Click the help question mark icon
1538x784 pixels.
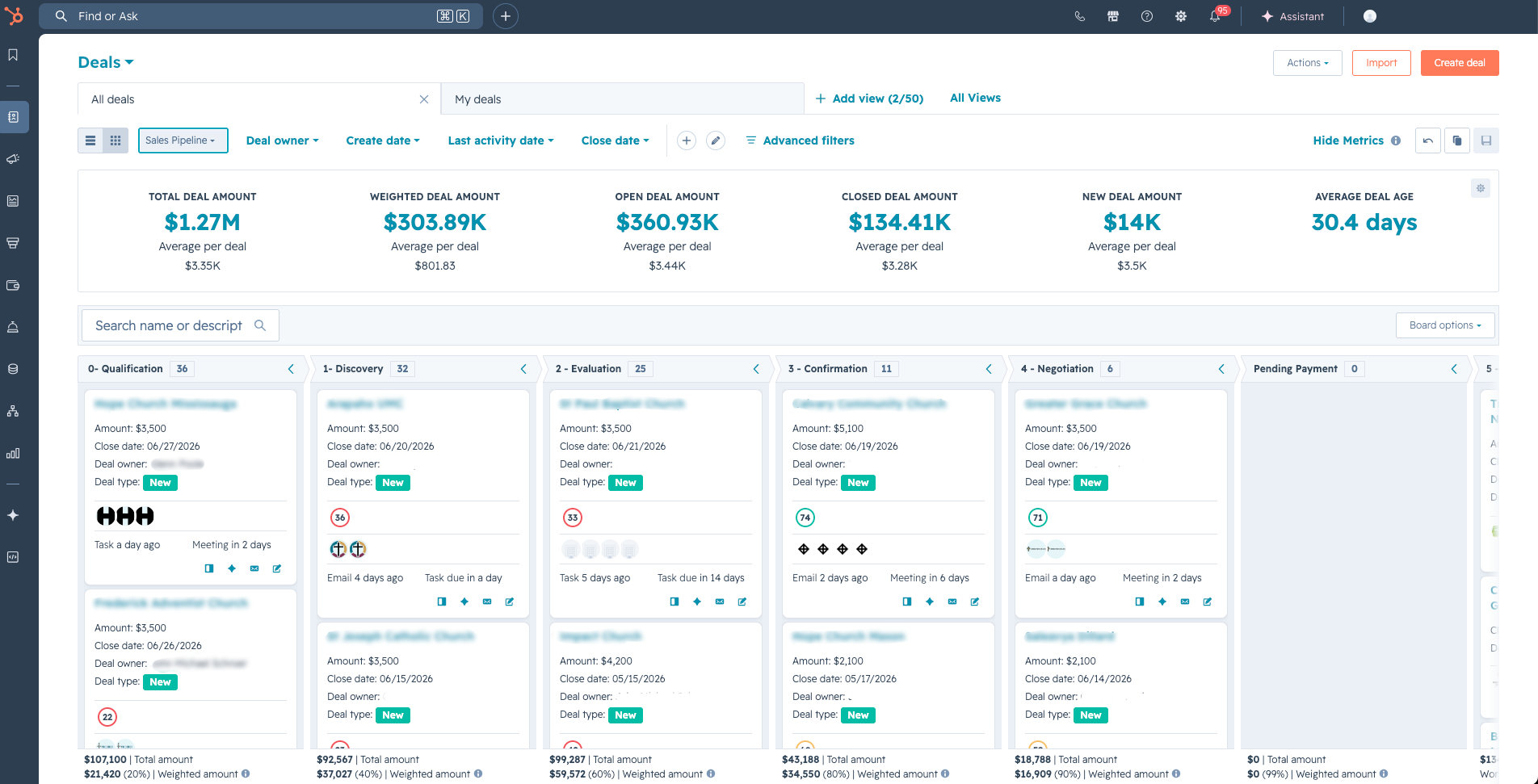click(x=1147, y=16)
